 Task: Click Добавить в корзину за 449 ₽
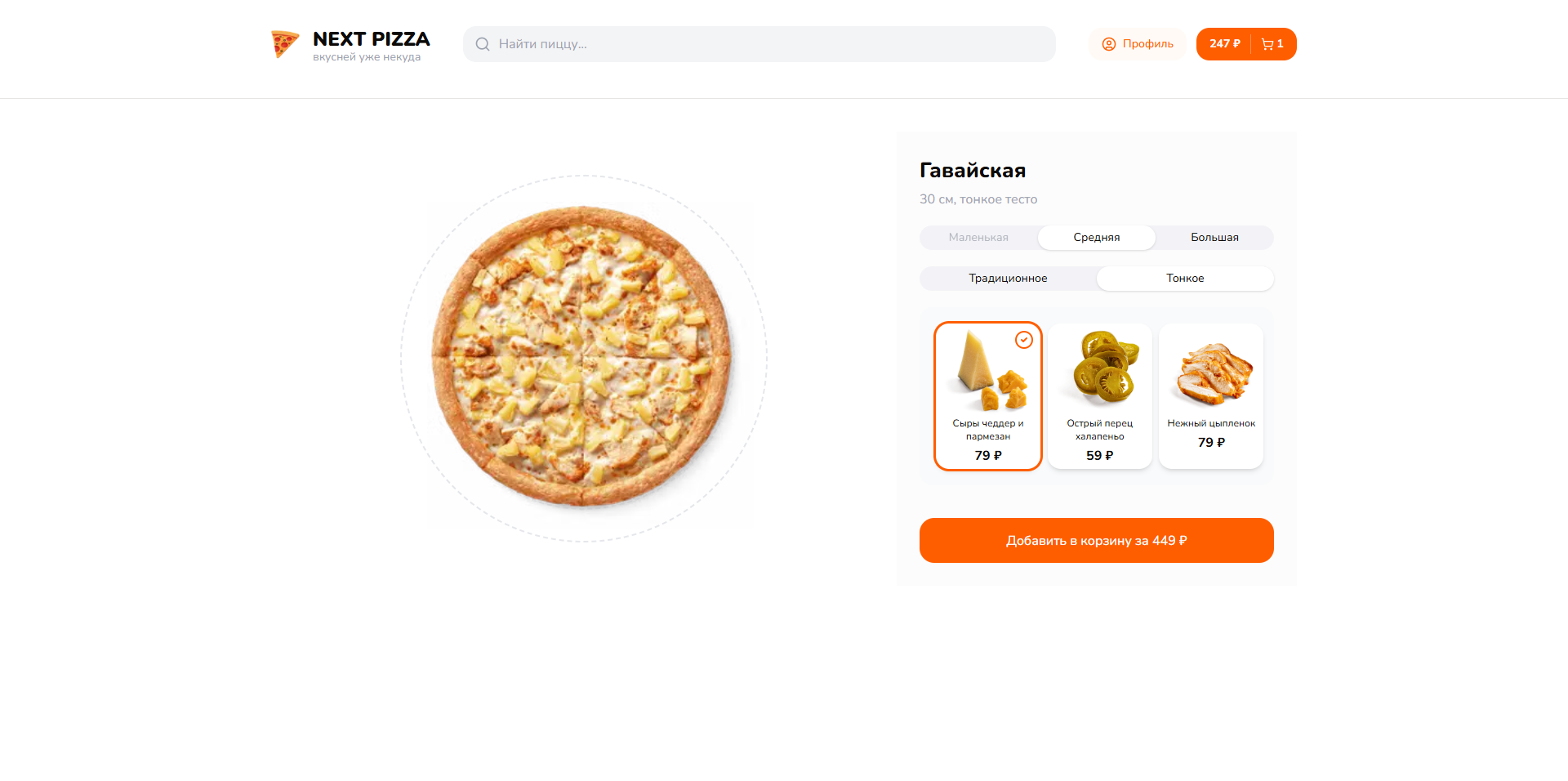click(x=1096, y=540)
